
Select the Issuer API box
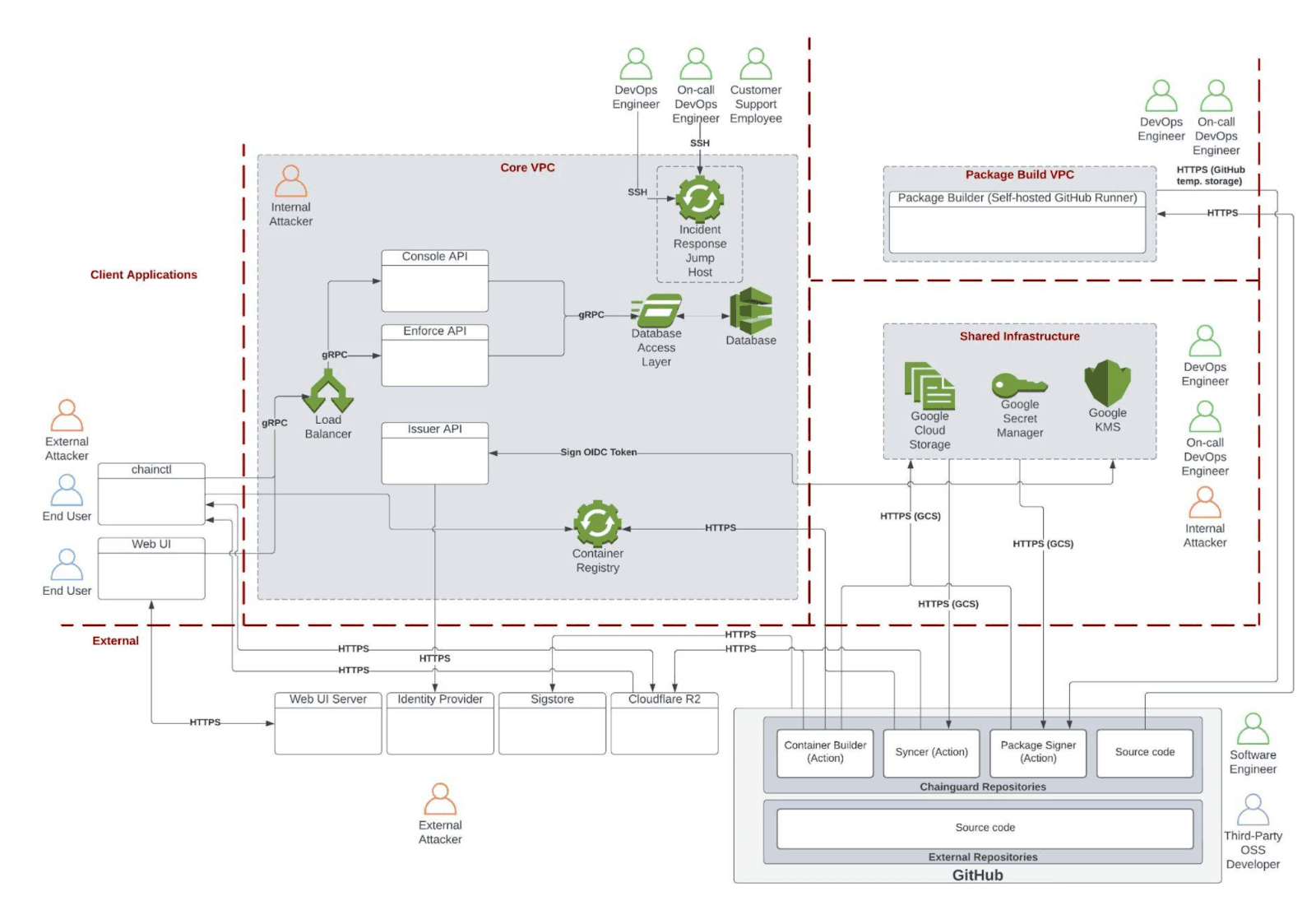coord(434,453)
